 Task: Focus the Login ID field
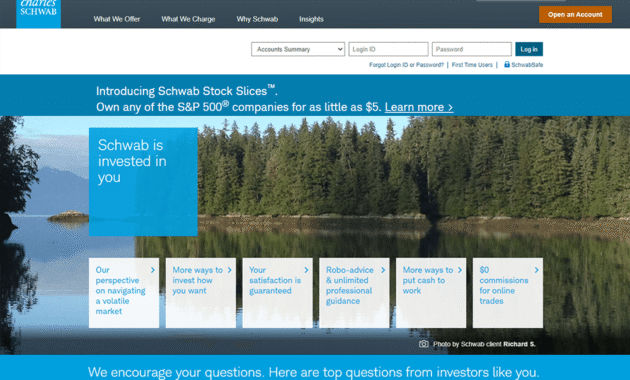[x=388, y=49]
